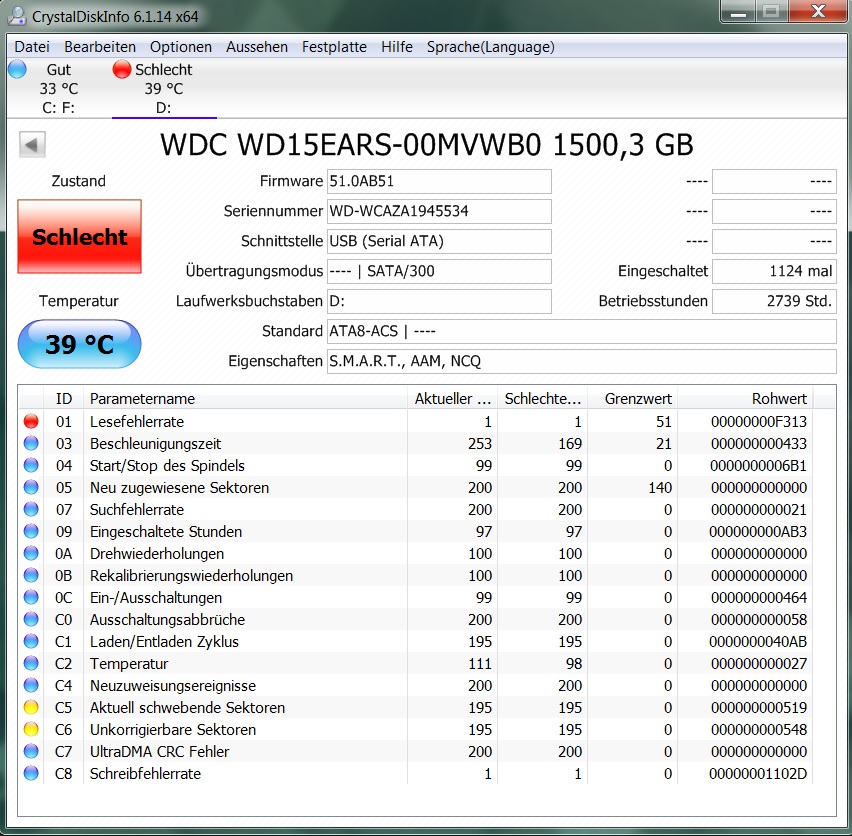852x836 pixels.
Task: Click the Aktueller column header
Action: 452,399
